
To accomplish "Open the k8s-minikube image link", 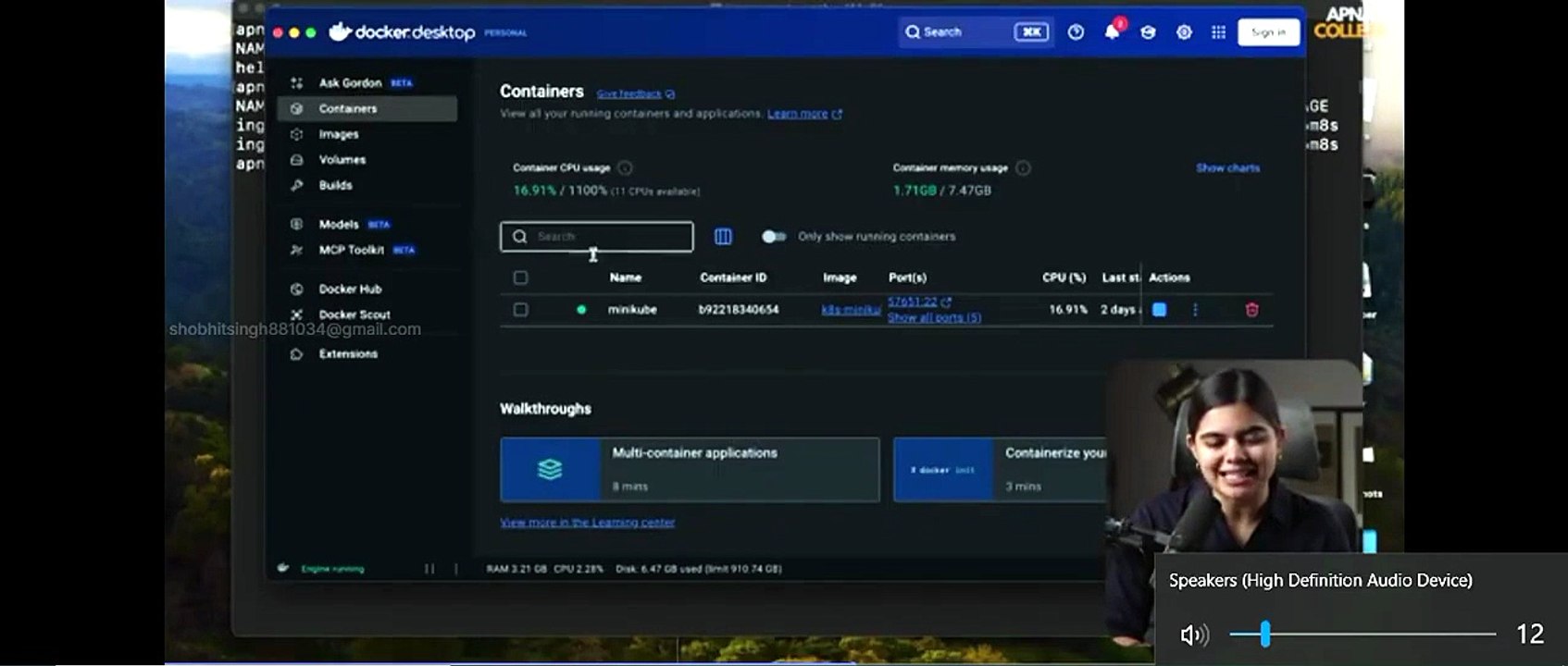I will point(851,310).
